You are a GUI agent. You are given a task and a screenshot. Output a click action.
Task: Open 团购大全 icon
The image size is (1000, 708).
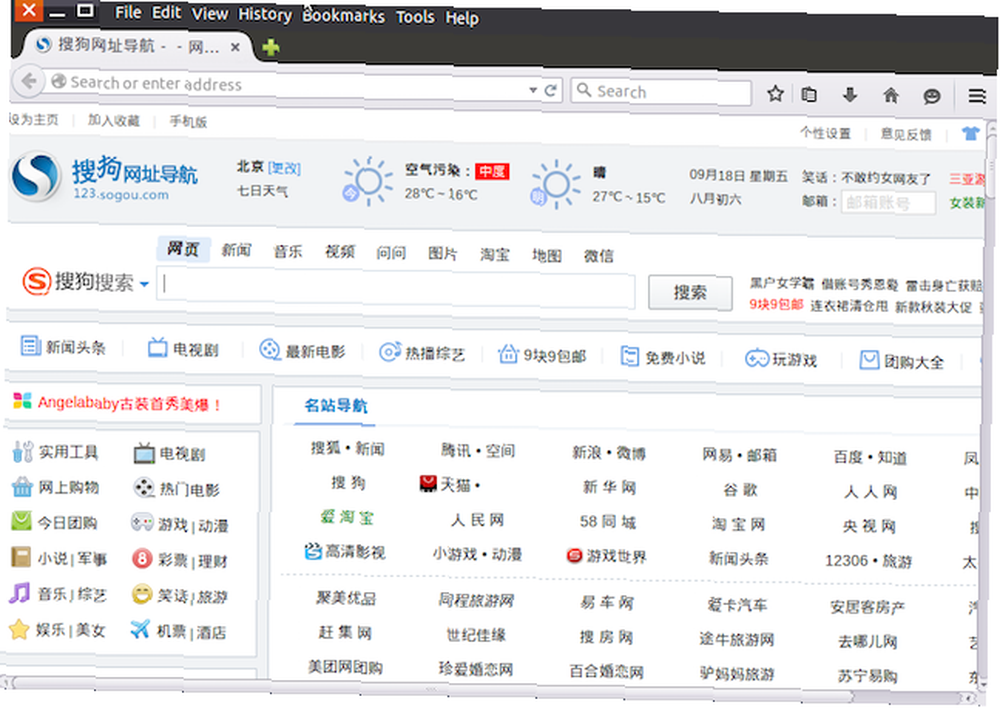pyautogui.click(x=869, y=360)
